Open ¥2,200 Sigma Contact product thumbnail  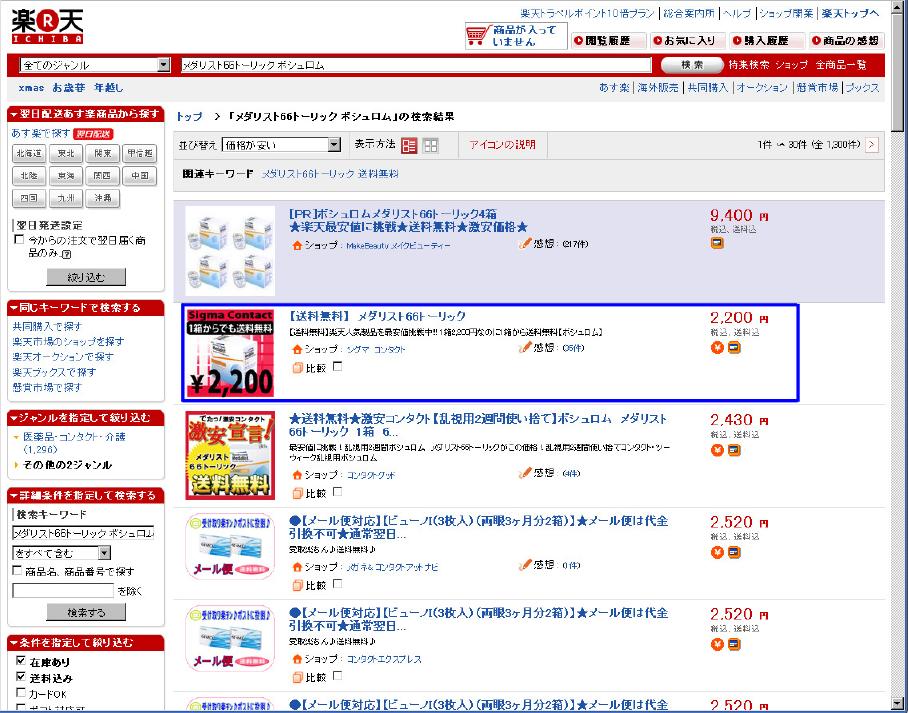(x=230, y=353)
